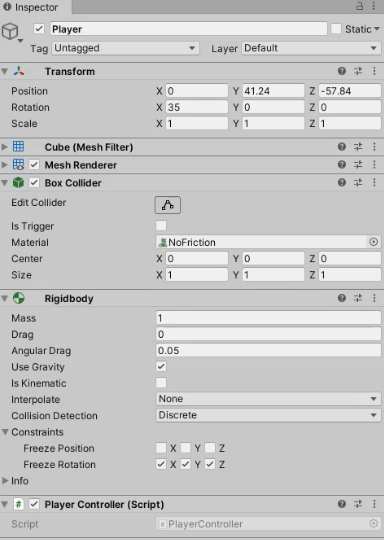Open Rigidbody three-dot context menu
Viewport: 384px width, 540px height.
tap(374, 298)
